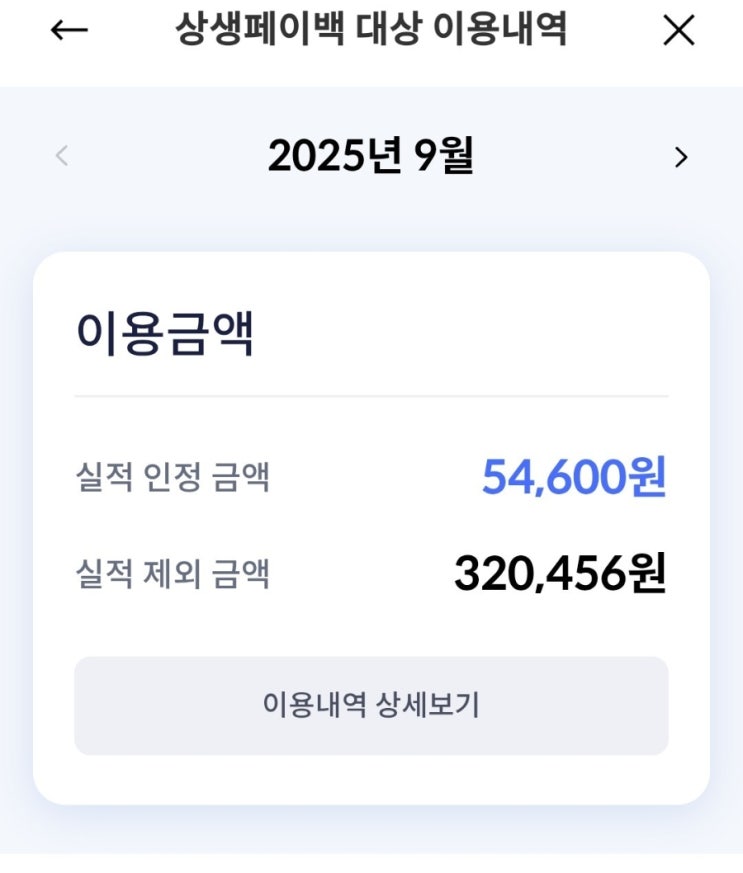Tap the blue 54,600원 amount
This screenshot has width=743, height=873.
pos(574,477)
